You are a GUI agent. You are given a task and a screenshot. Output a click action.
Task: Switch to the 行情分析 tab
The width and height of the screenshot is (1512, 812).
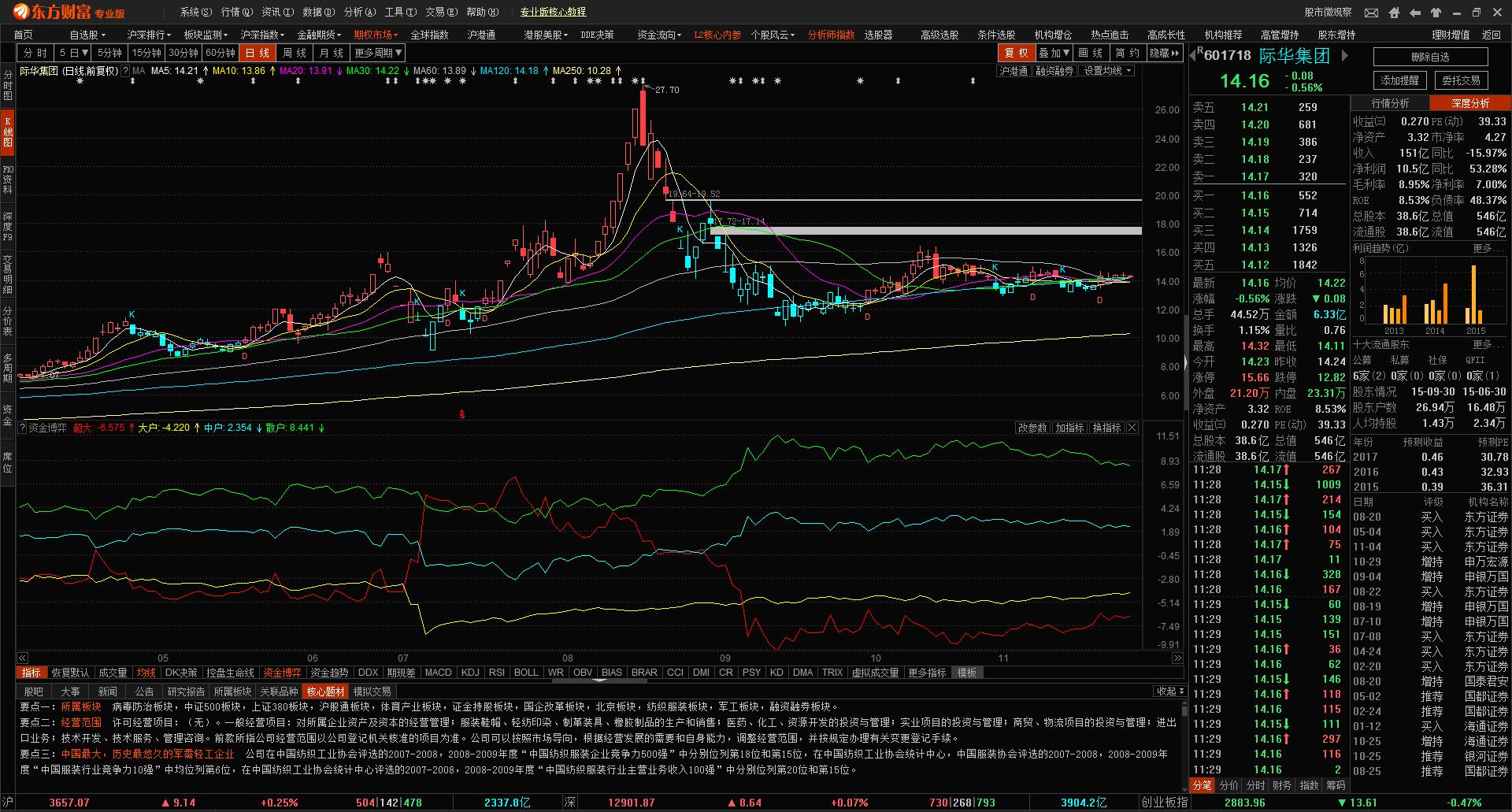(x=1390, y=103)
